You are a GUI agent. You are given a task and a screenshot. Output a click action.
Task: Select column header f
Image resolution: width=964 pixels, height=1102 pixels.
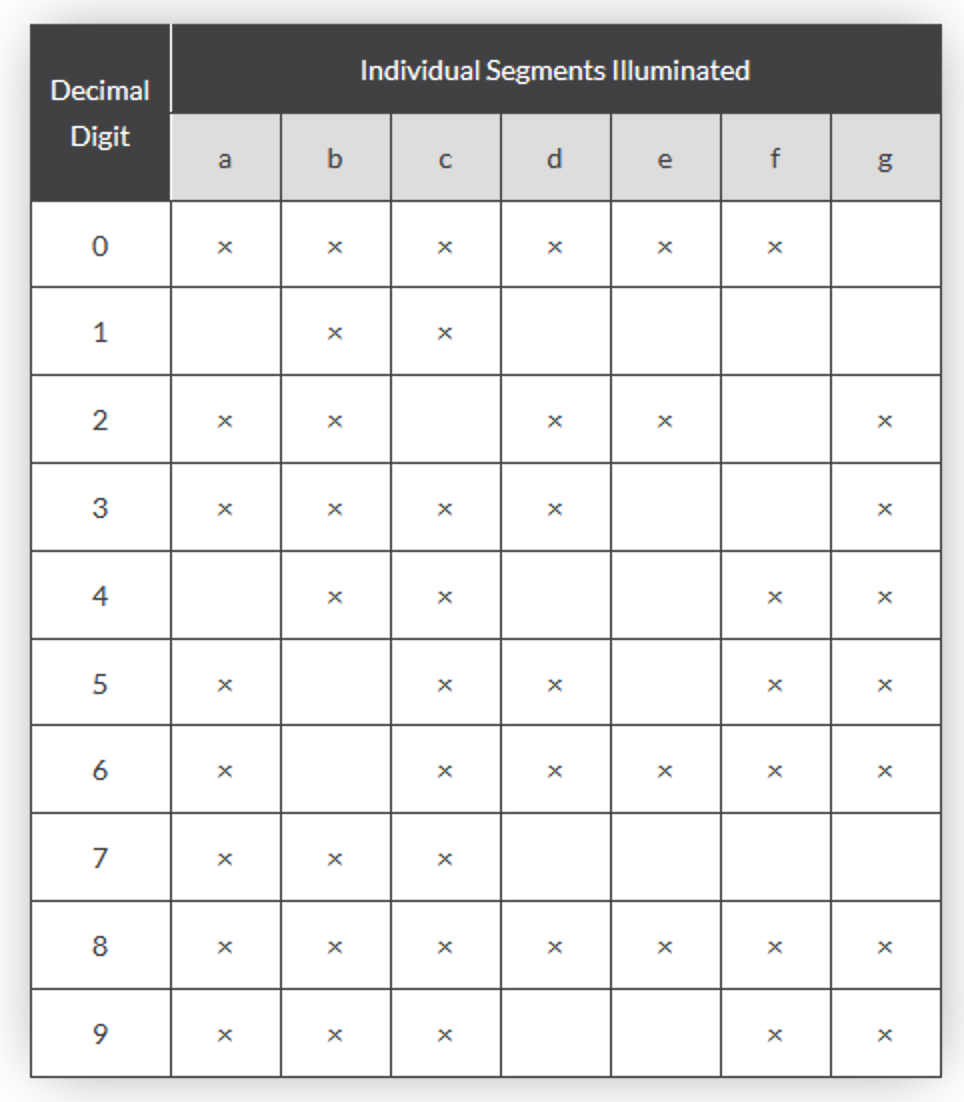click(x=775, y=158)
